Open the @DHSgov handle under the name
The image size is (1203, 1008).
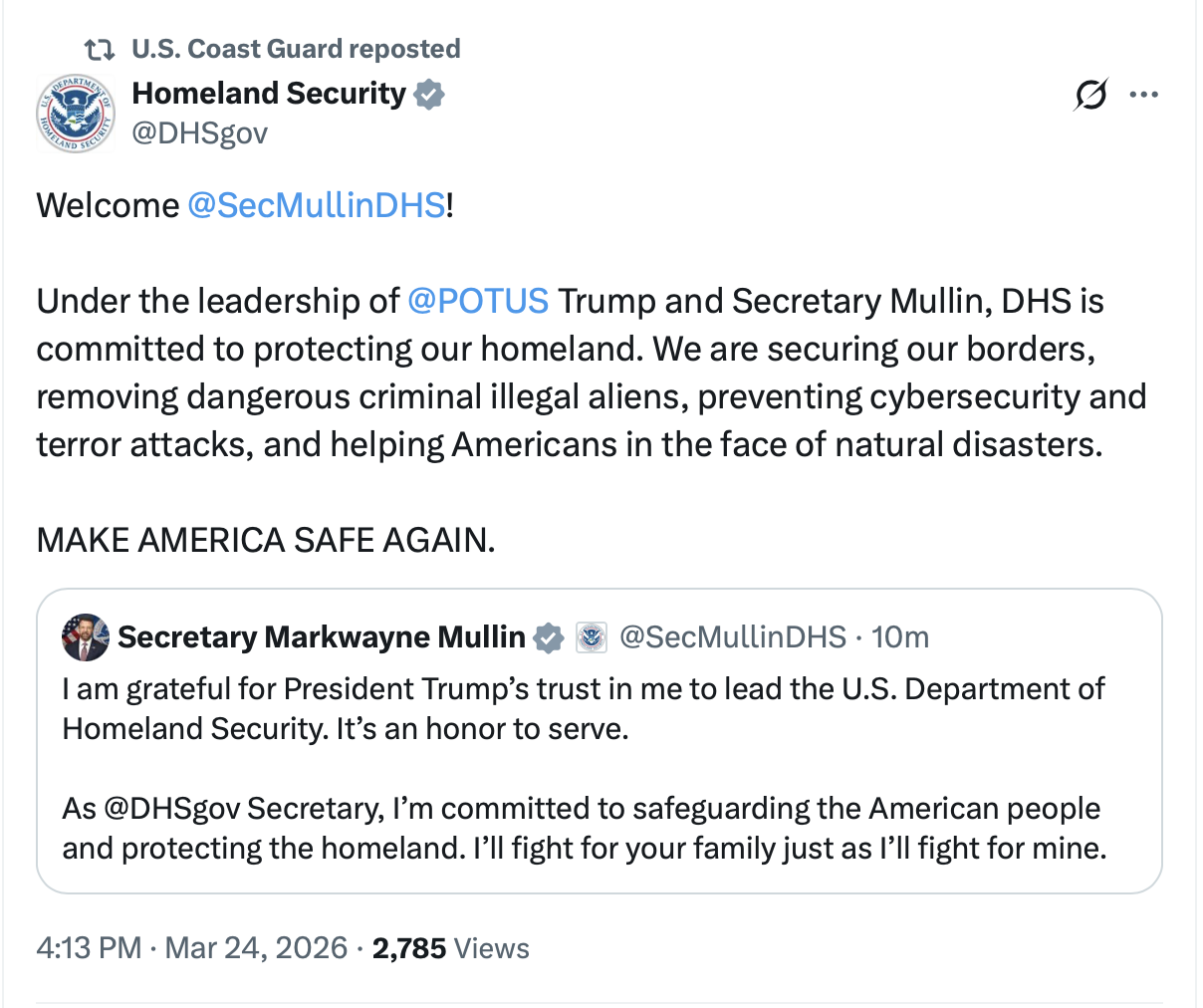(199, 132)
